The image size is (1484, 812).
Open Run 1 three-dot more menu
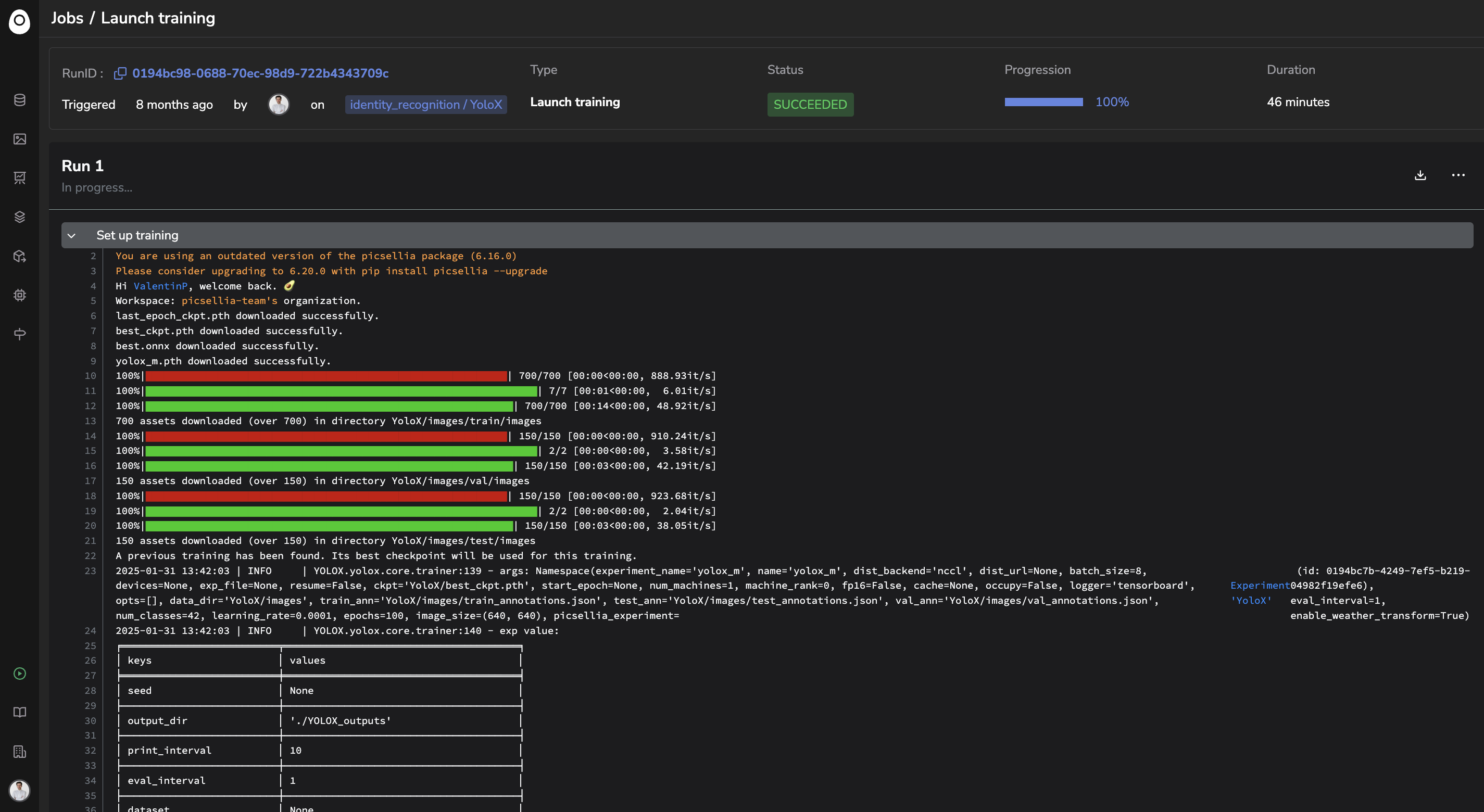click(x=1458, y=175)
